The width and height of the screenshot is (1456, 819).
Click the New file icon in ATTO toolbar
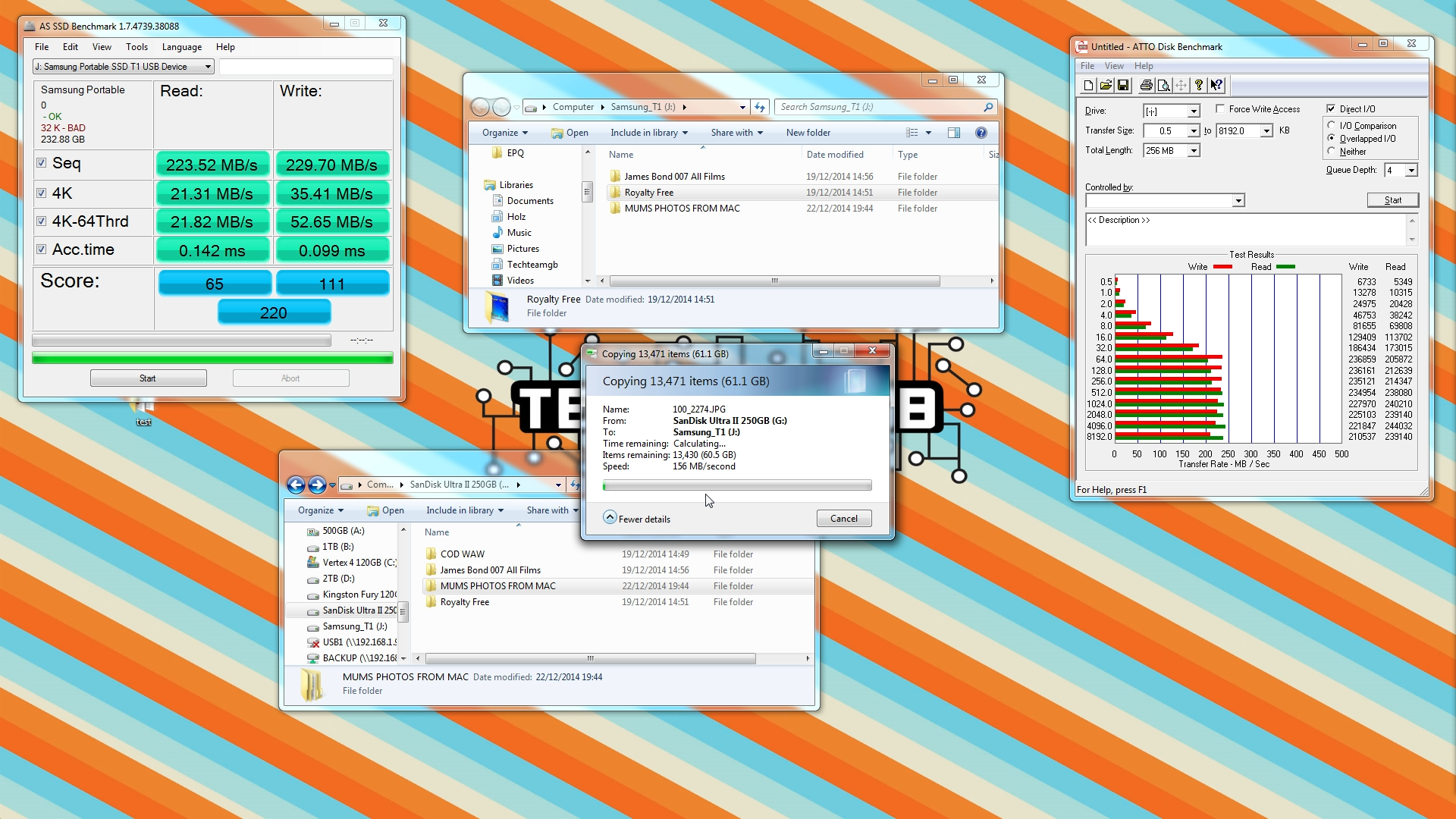coord(1088,86)
